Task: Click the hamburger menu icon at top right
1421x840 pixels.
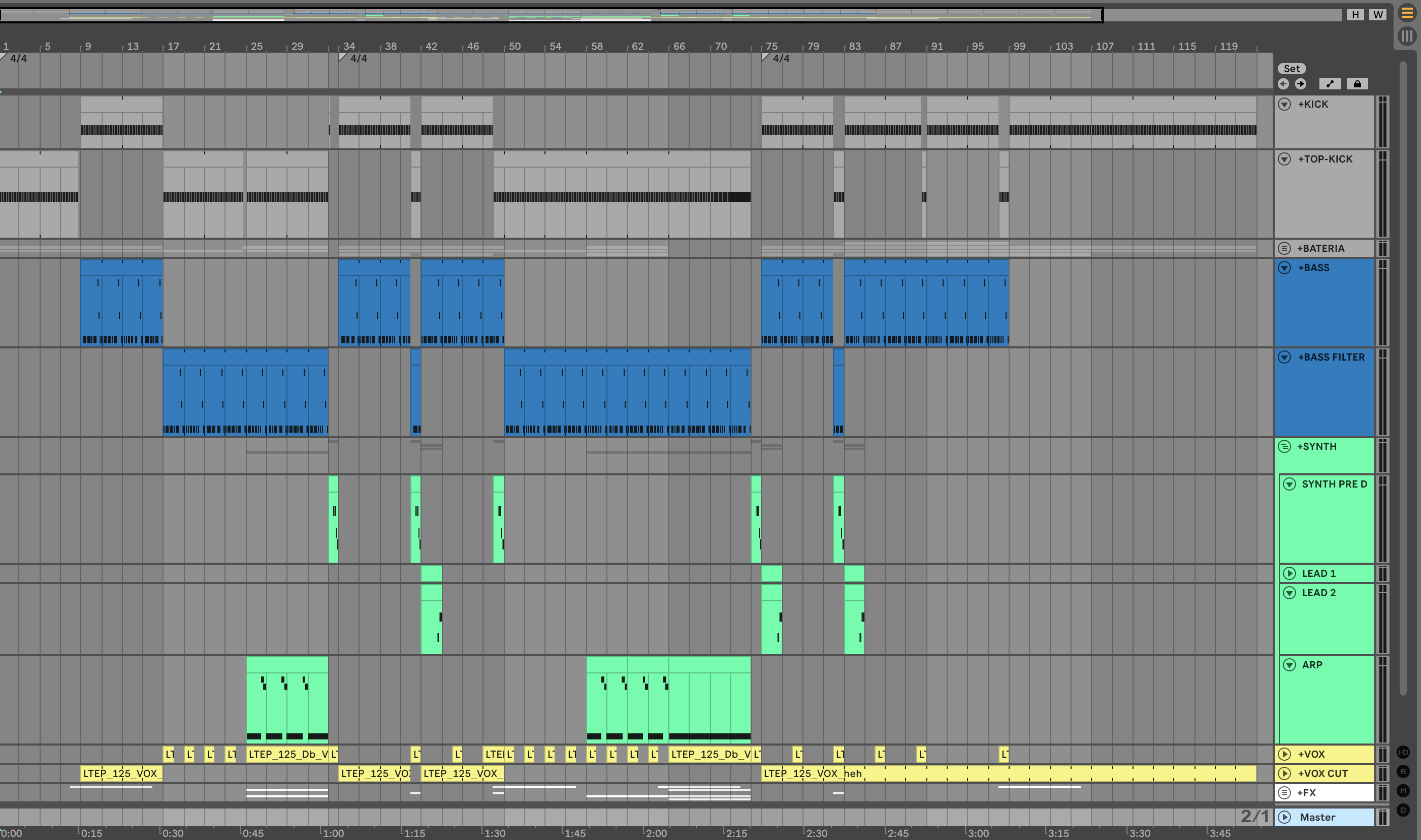Action: point(1407,13)
